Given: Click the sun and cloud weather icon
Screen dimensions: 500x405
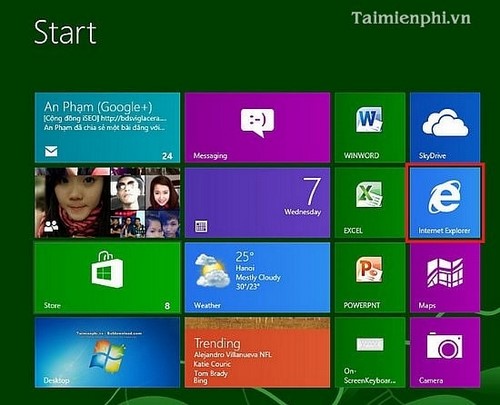Looking at the screenshot, I should point(212,270).
